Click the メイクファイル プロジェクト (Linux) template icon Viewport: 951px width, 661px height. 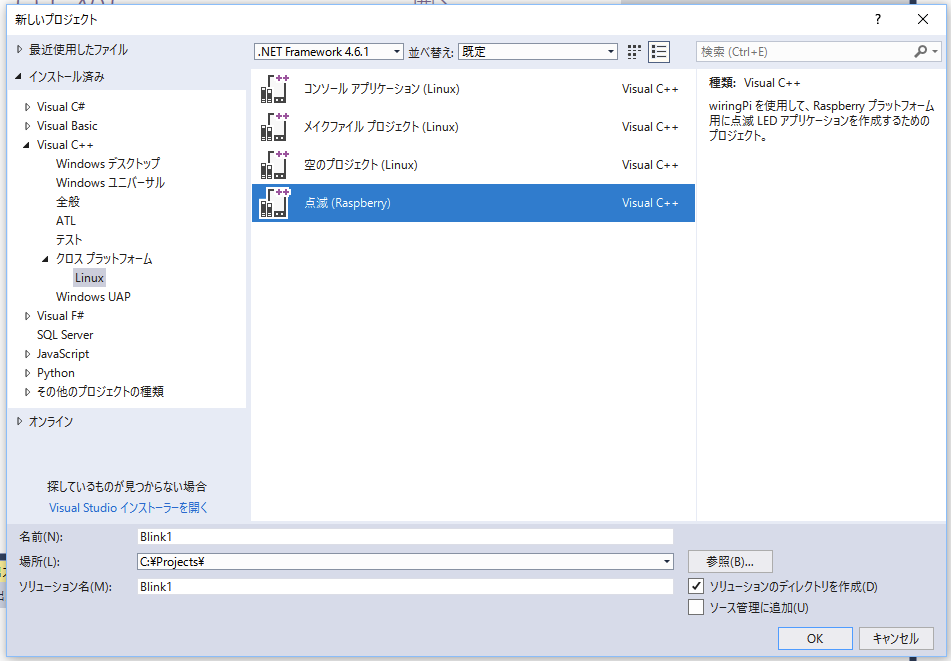pyautogui.click(x=274, y=127)
